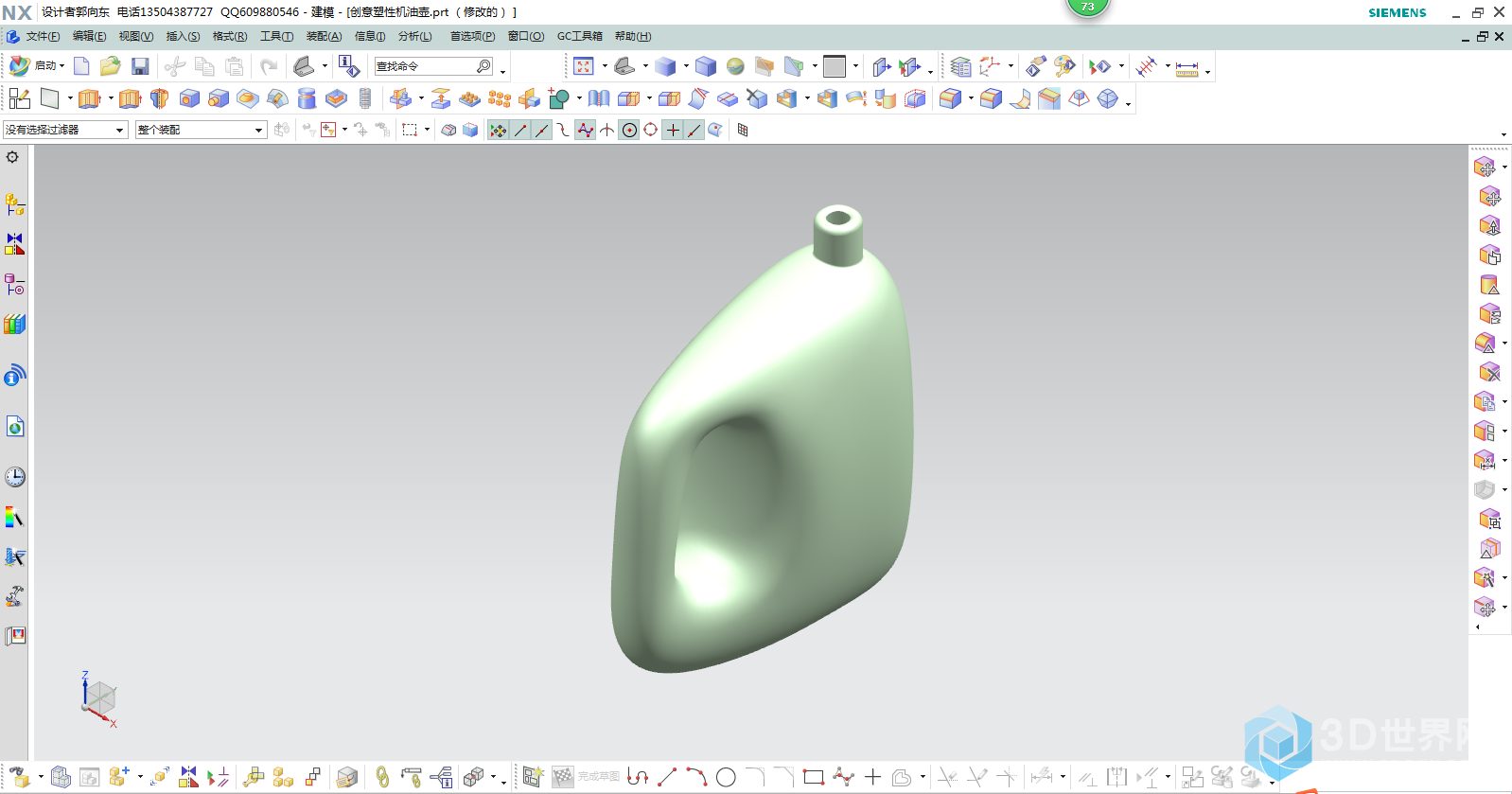Expand the Edge Blend dropdown arrow
Screen dimensions: 1512x794
tap(971, 98)
